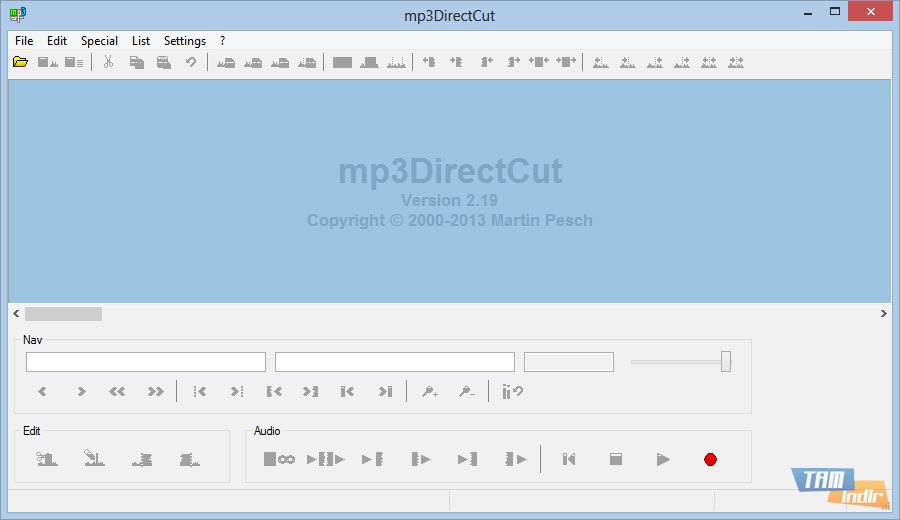Open the Settings menu
This screenshot has width=900, height=520.
(x=185, y=41)
